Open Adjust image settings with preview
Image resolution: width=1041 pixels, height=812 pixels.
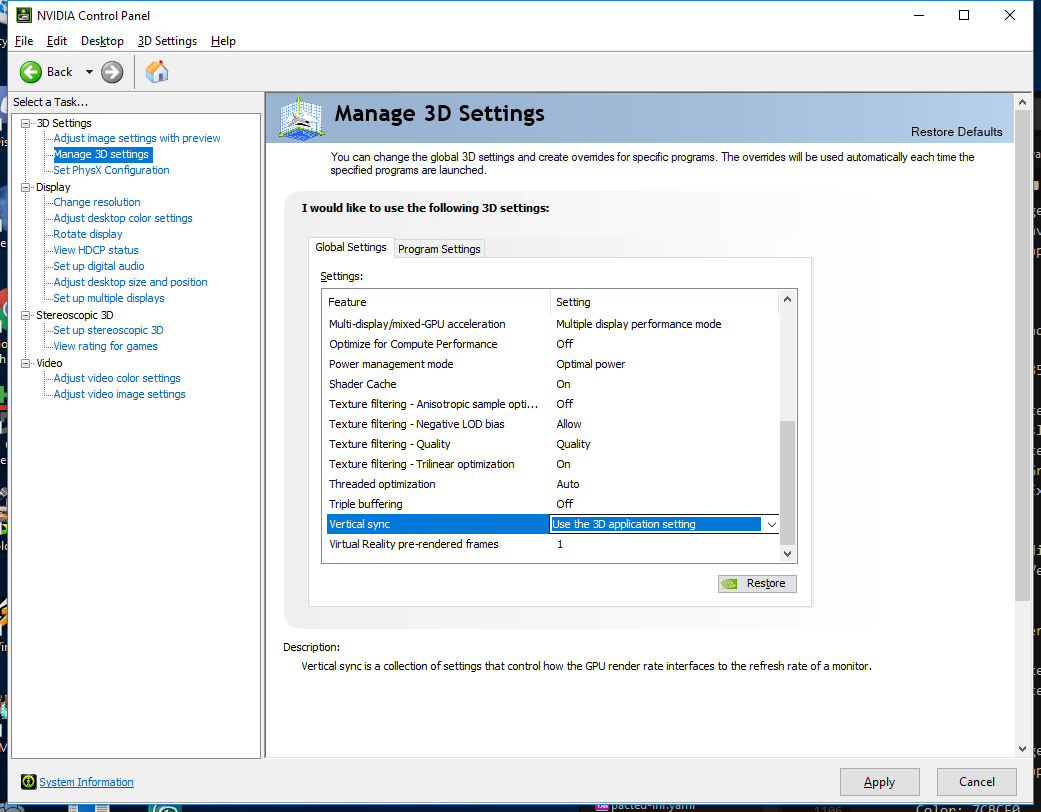click(x=137, y=138)
